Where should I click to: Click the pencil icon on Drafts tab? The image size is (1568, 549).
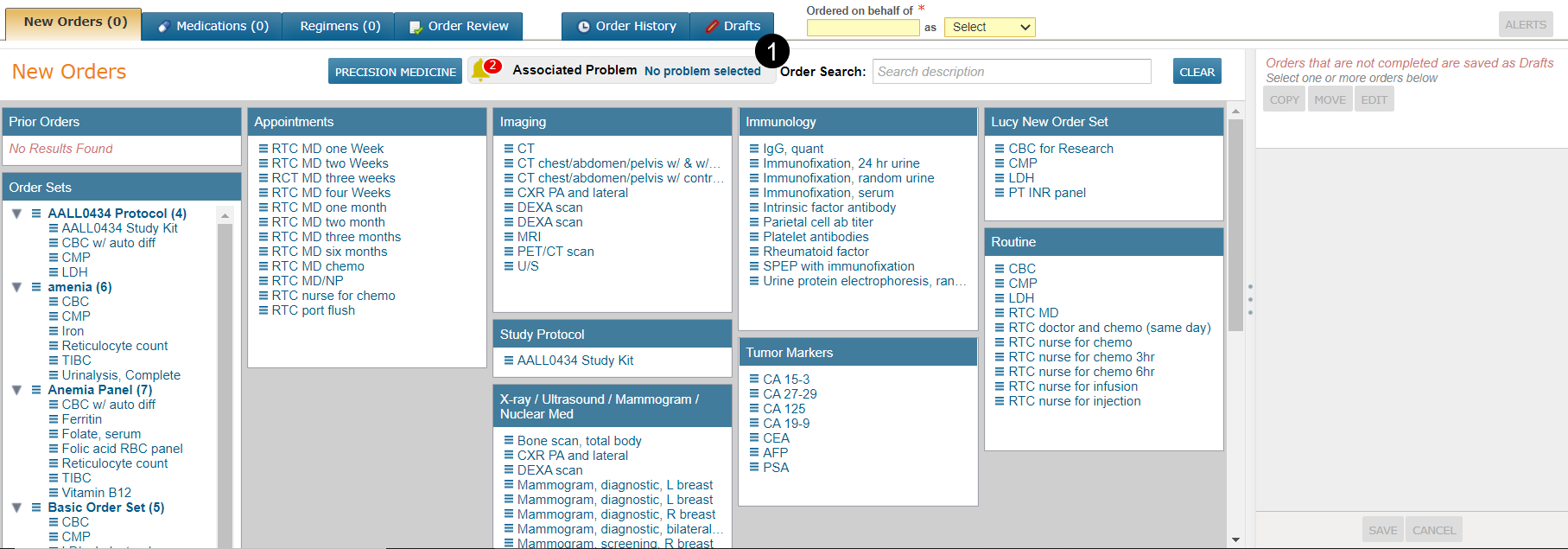pos(712,27)
